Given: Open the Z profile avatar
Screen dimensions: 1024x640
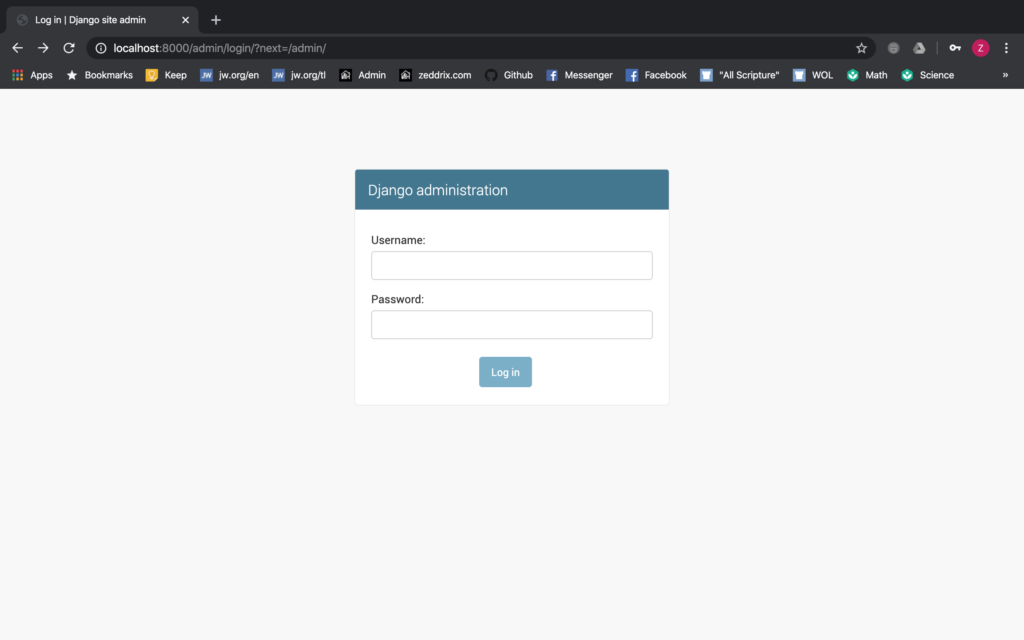Looking at the screenshot, I should pyautogui.click(x=980, y=48).
